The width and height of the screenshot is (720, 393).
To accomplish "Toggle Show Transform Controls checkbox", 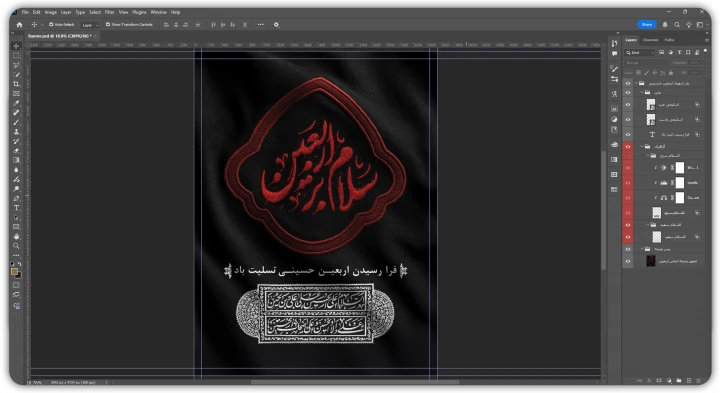I will click(x=108, y=25).
